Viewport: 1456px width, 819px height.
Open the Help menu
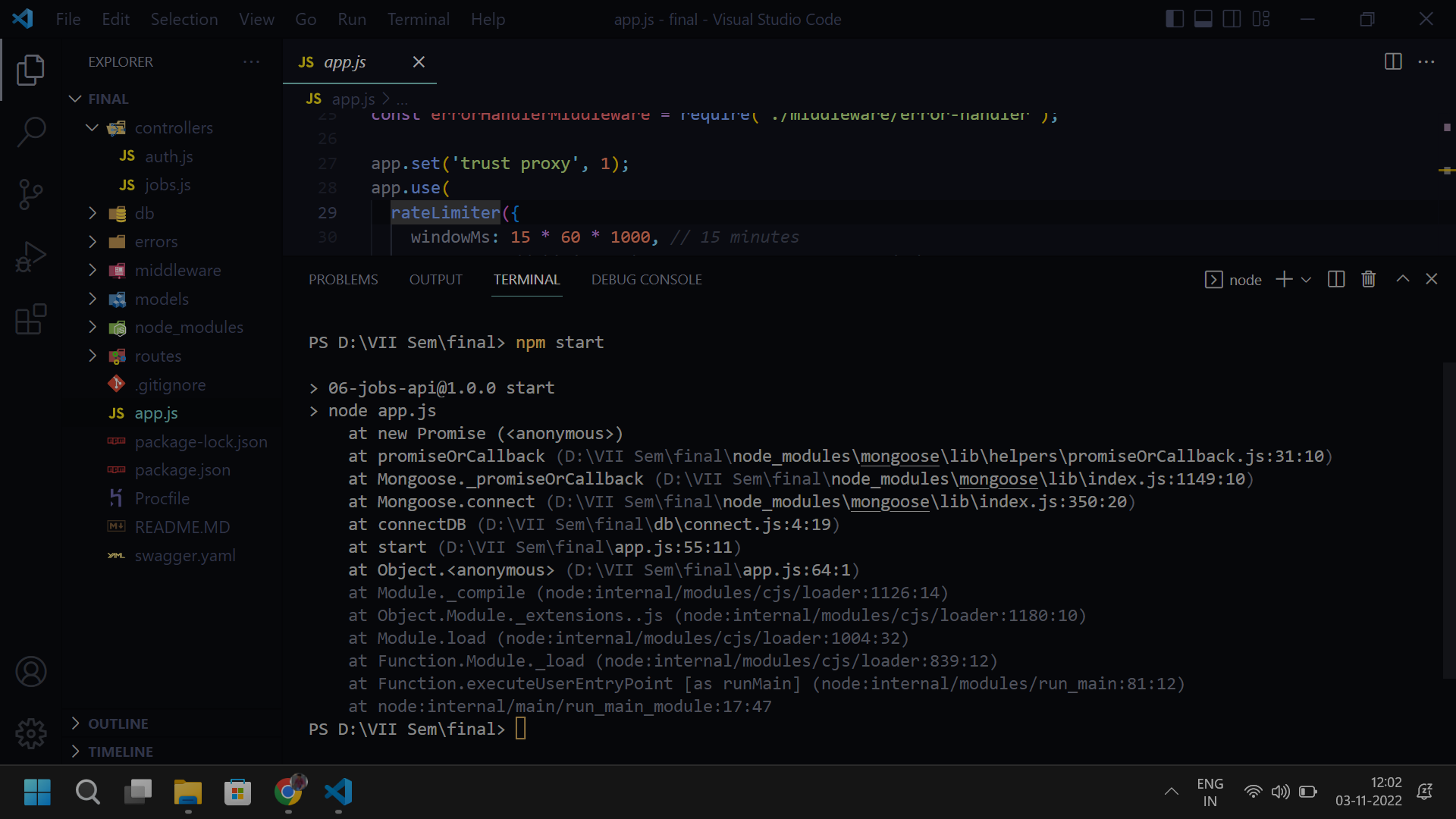pyautogui.click(x=488, y=19)
